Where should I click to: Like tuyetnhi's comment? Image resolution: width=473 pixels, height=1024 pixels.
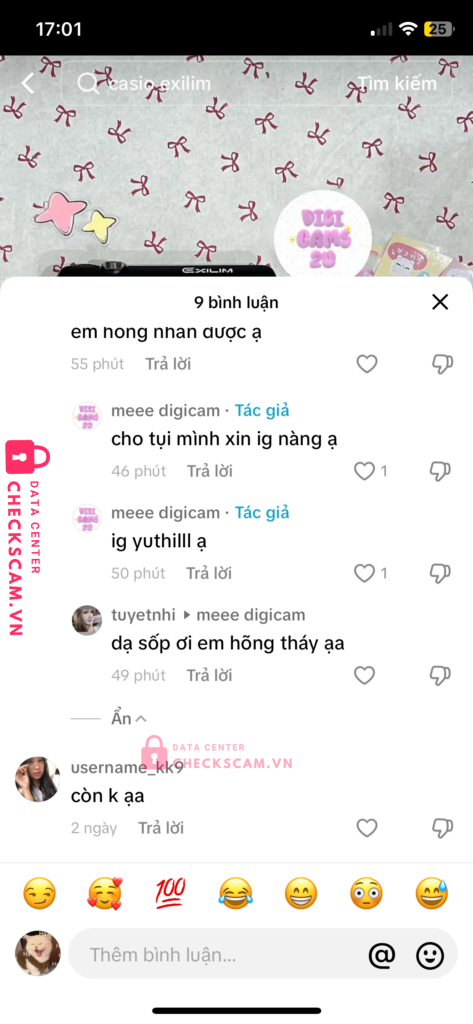(x=365, y=675)
